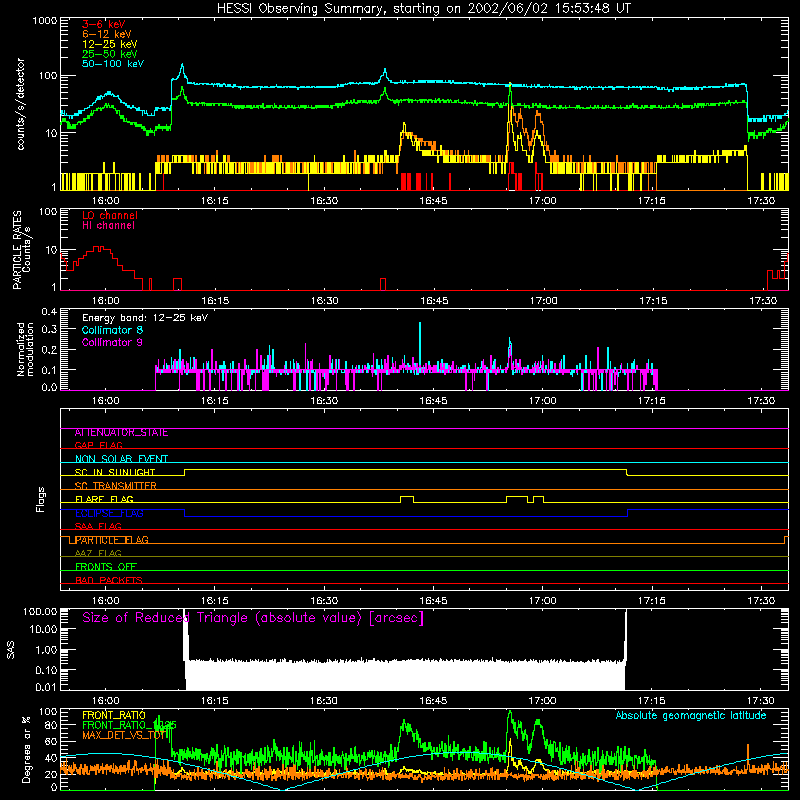The image size is (800, 800).
Task: Click the green FRONT_RATIO_1225 legend label
Action: [x=129, y=725]
